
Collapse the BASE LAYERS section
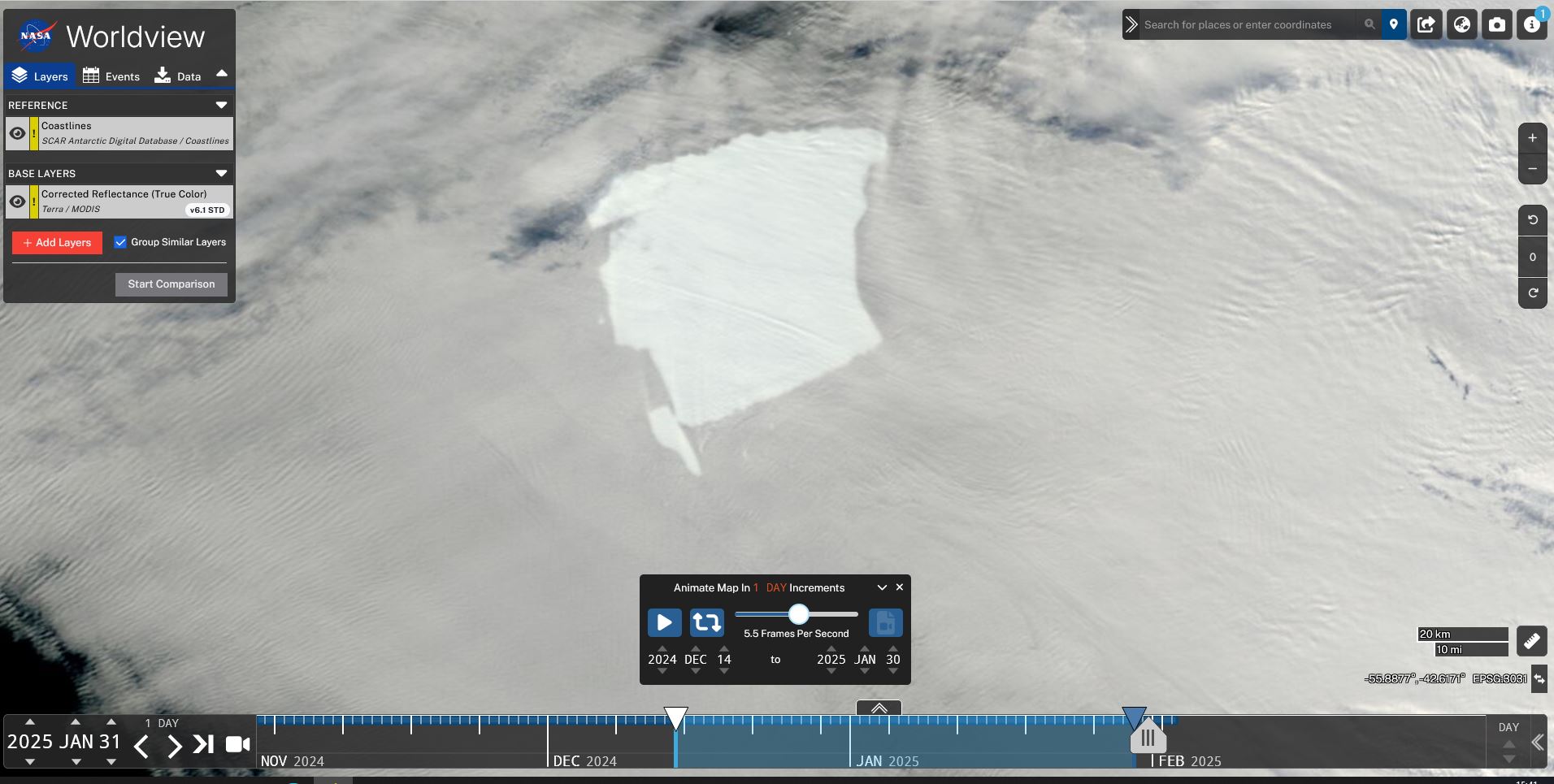pyautogui.click(x=219, y=172)
